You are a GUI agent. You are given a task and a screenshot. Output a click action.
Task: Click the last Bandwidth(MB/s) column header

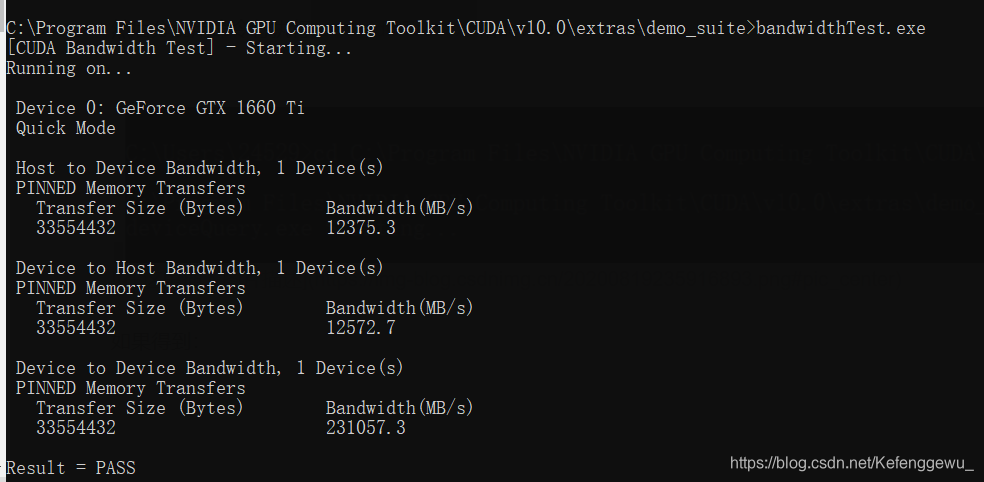click(400, 408)
